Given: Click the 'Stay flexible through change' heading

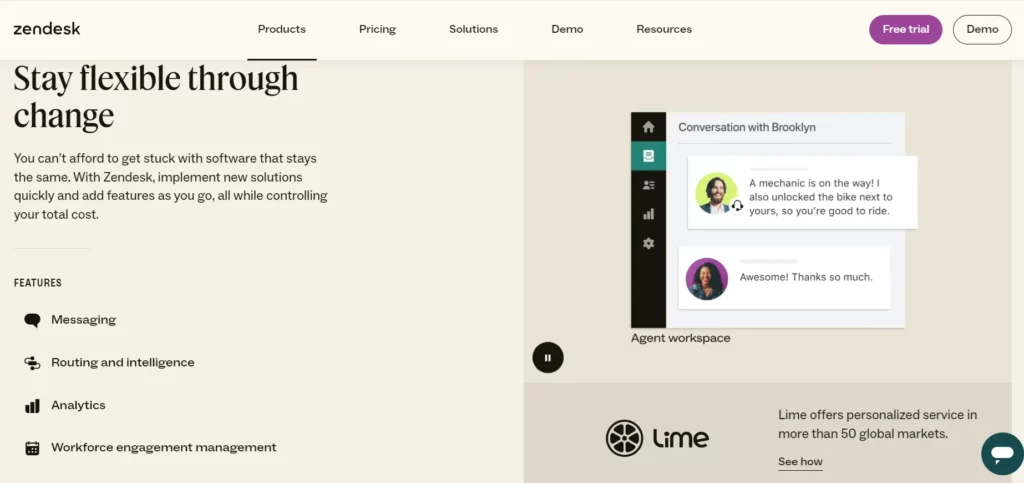Looking at the screenshot, I should 156,97.
